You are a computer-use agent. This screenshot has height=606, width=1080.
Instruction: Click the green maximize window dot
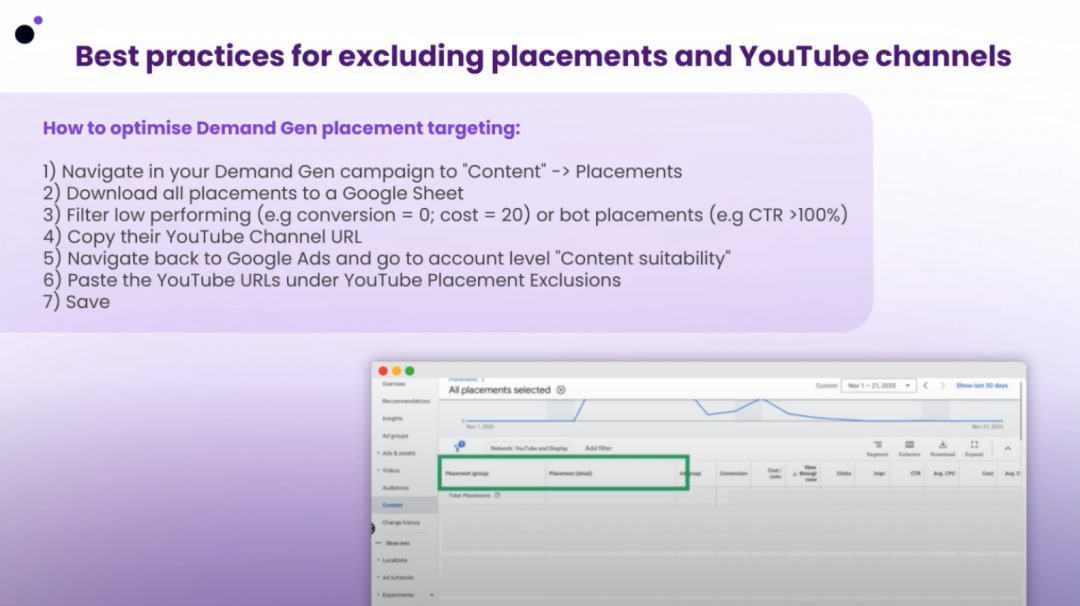(x=410, y=370)
